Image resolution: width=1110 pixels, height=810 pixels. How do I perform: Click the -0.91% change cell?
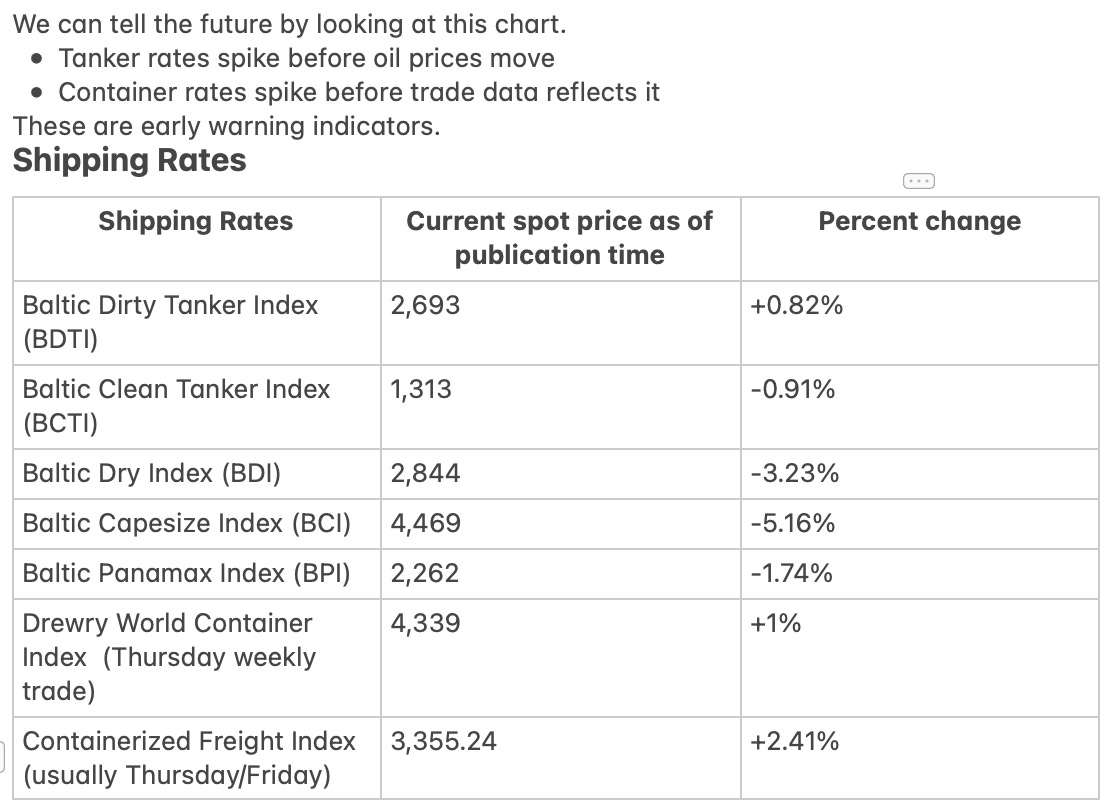click(x=920, y=407)
